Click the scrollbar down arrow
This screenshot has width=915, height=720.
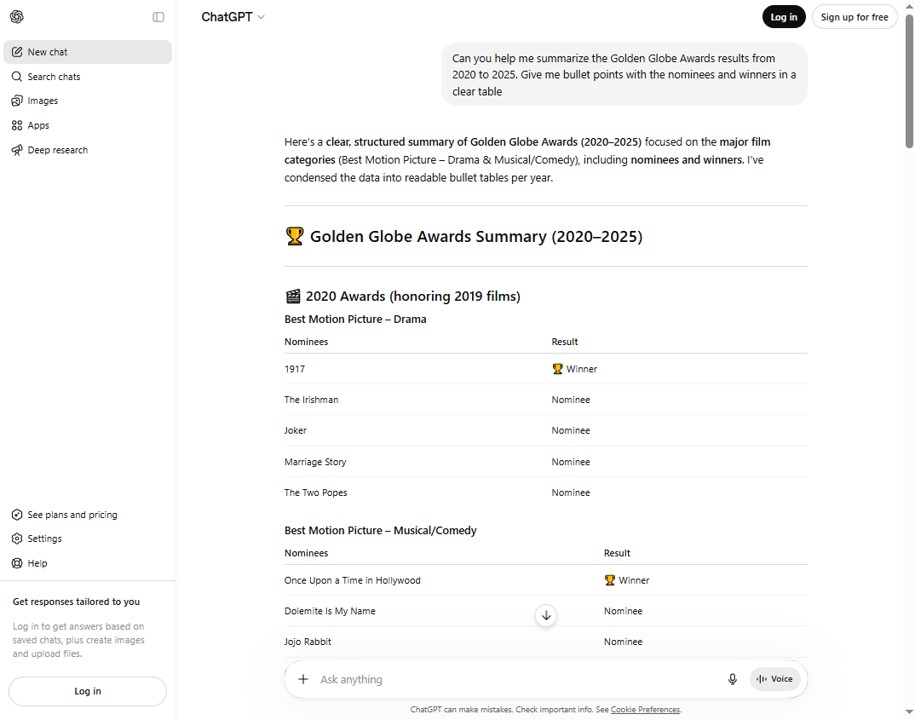pos(909,712)
